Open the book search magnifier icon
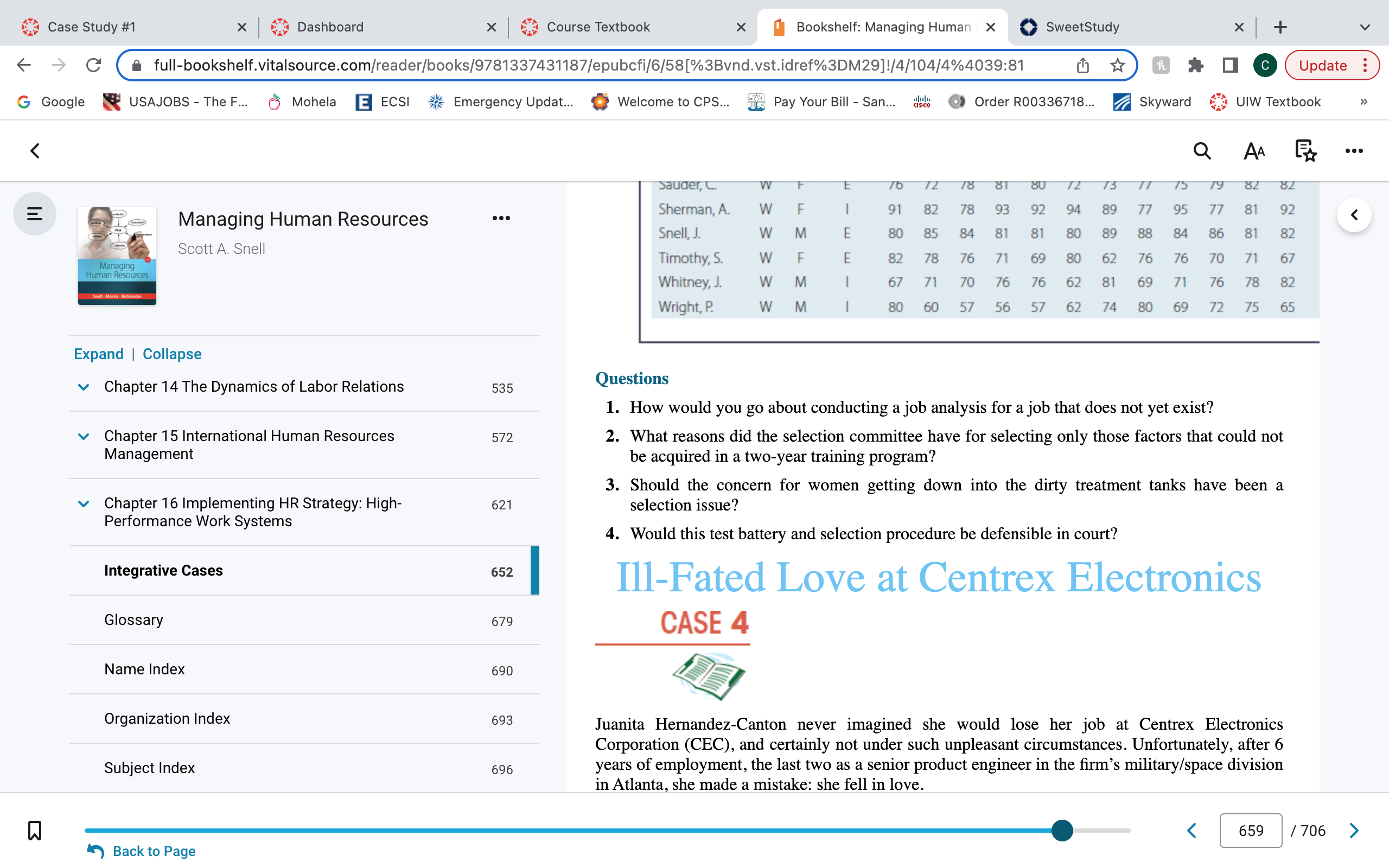This screenshot has height=868, width=1389. 1202,151
